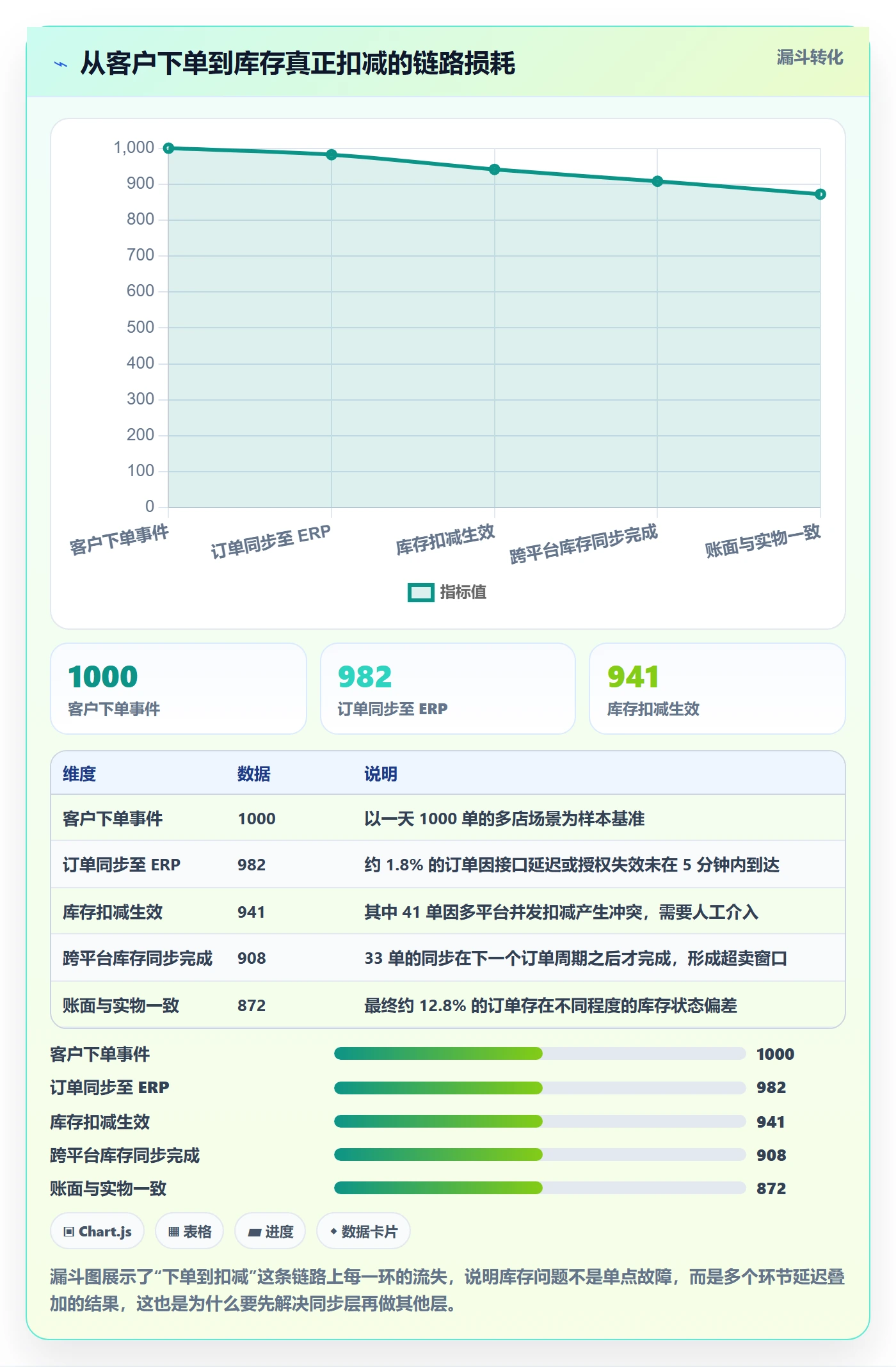Click the y-axis label 1,000
896x1367 pixels.
pos(134,148)
